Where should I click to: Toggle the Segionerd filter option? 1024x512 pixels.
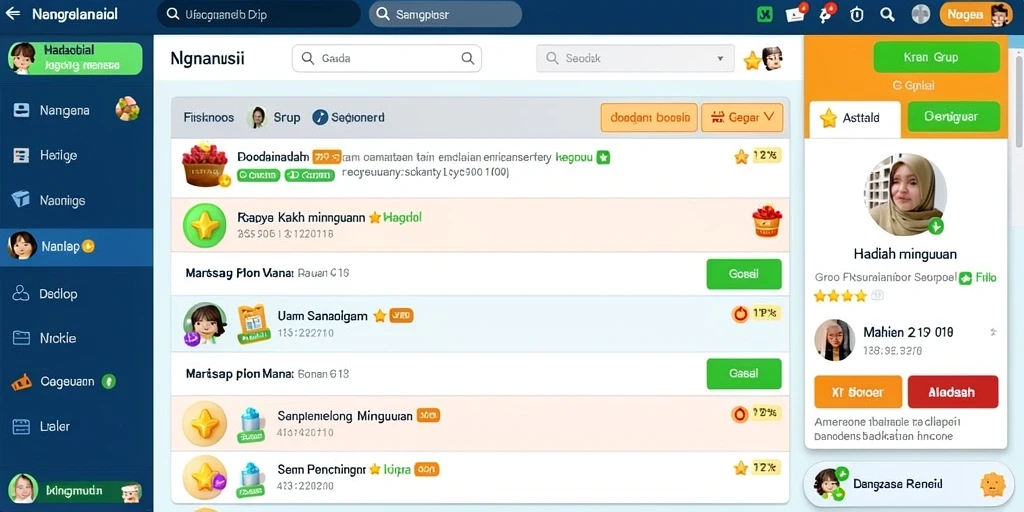(348, 118)
